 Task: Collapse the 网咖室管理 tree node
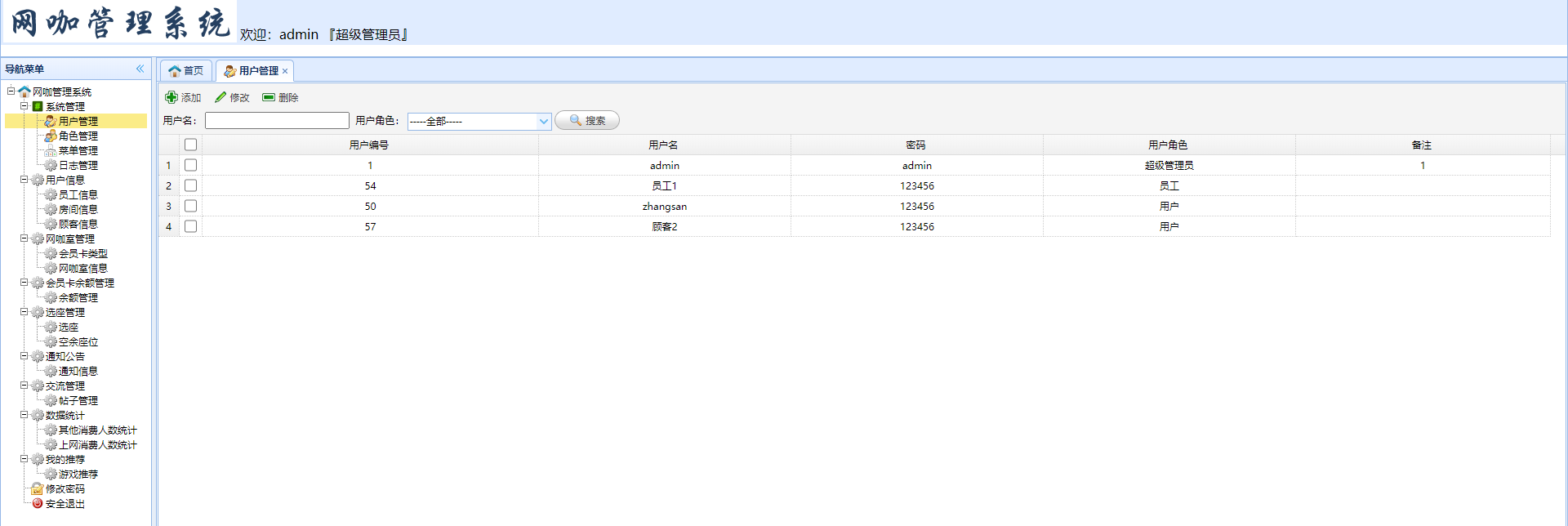click(24, 238)
